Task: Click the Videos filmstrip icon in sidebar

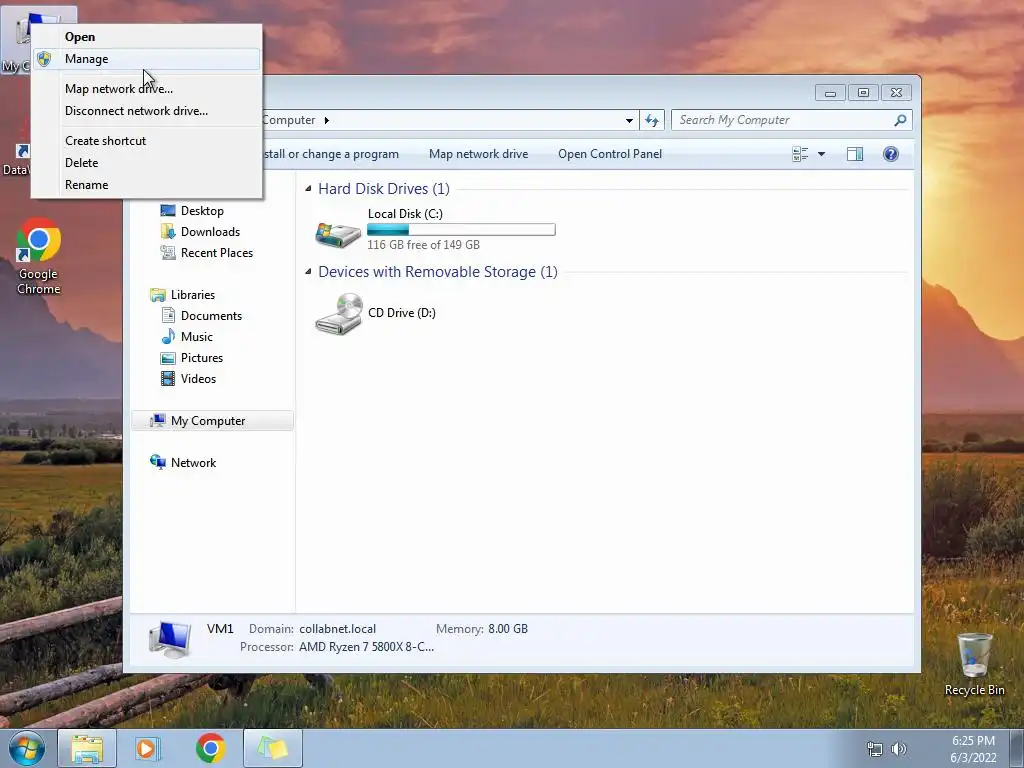Action: click(168, 379)
